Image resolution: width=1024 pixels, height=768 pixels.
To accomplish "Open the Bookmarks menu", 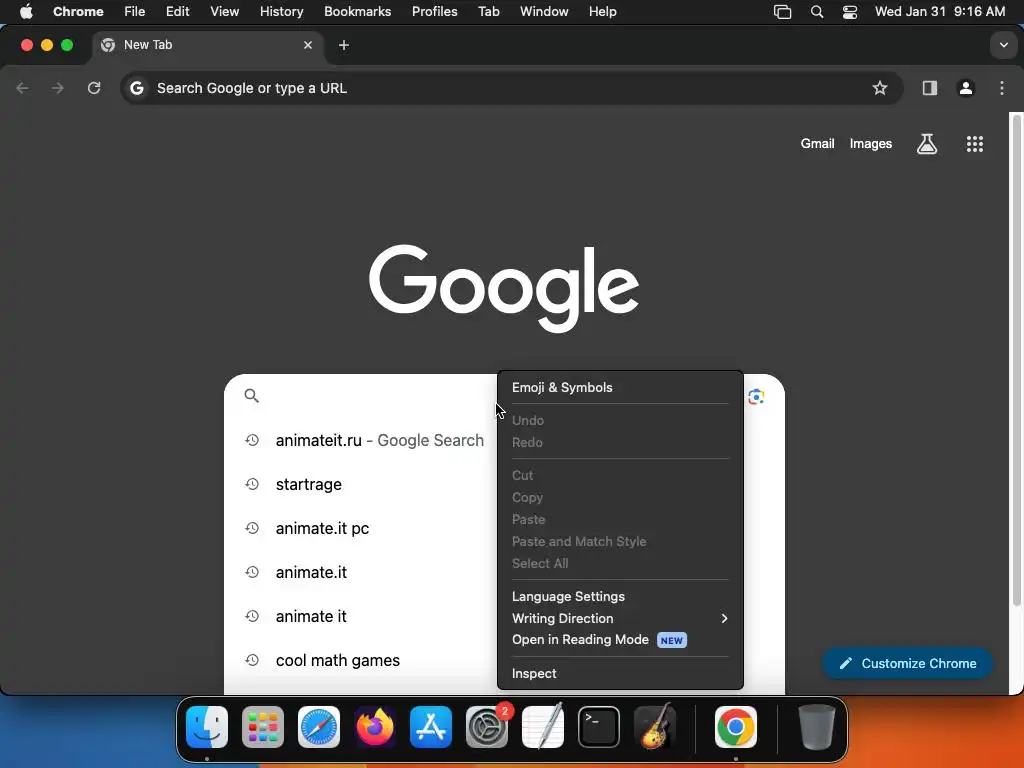I will coord(357,12).
